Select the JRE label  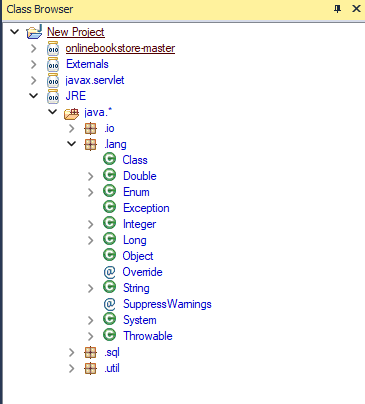click(76, 96)
